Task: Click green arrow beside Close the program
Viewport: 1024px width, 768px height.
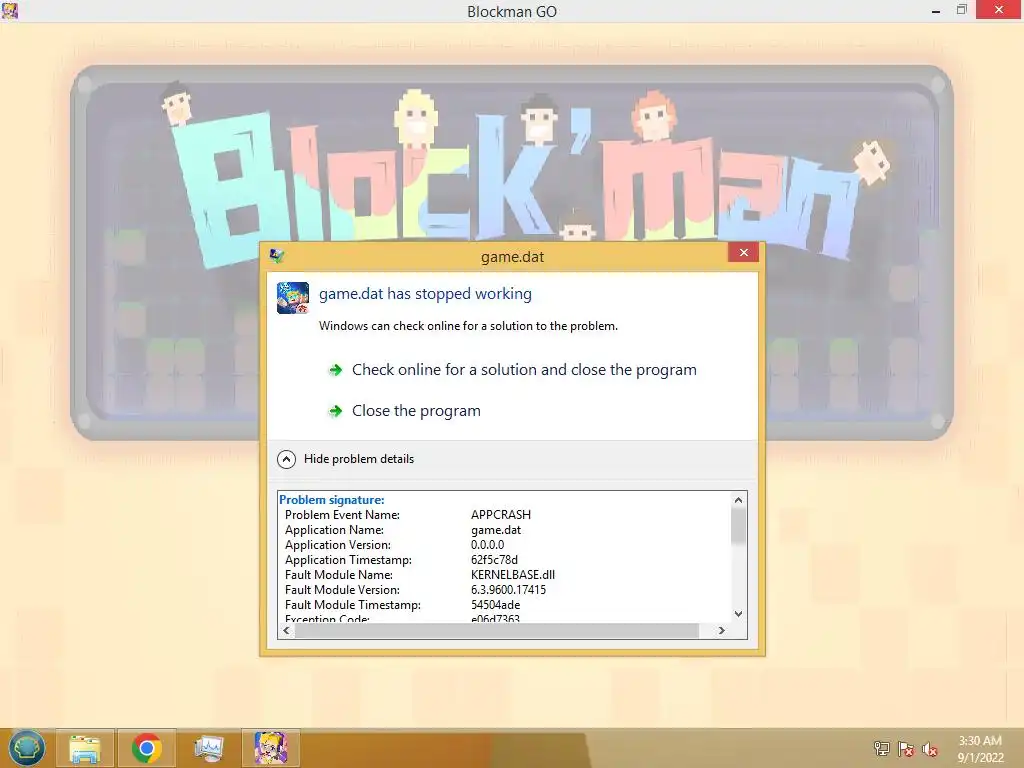Action: point(336,411)
